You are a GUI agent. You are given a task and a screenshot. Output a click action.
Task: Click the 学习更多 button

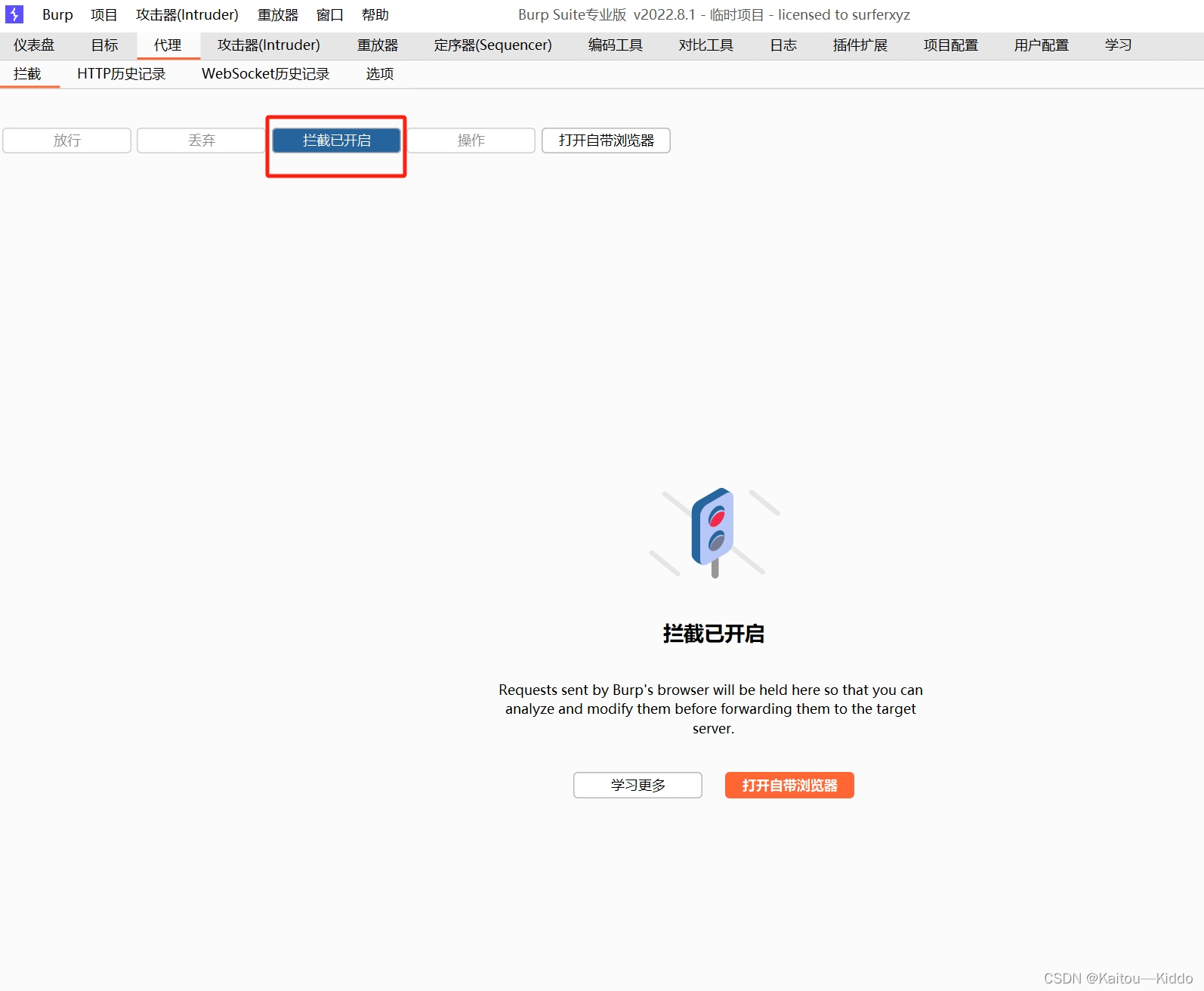tap(638, 786)
